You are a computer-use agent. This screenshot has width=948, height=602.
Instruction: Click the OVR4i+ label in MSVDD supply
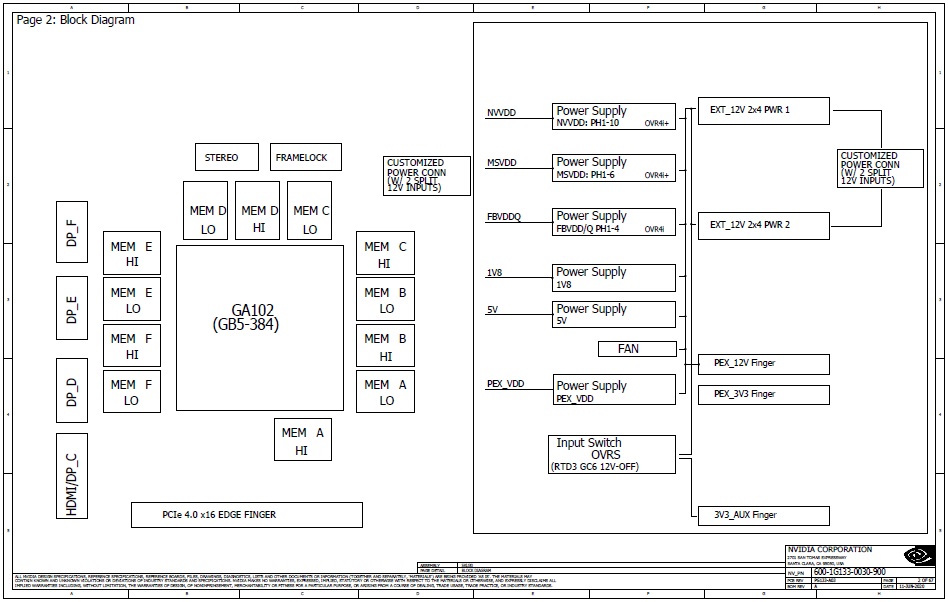(657, 175)
